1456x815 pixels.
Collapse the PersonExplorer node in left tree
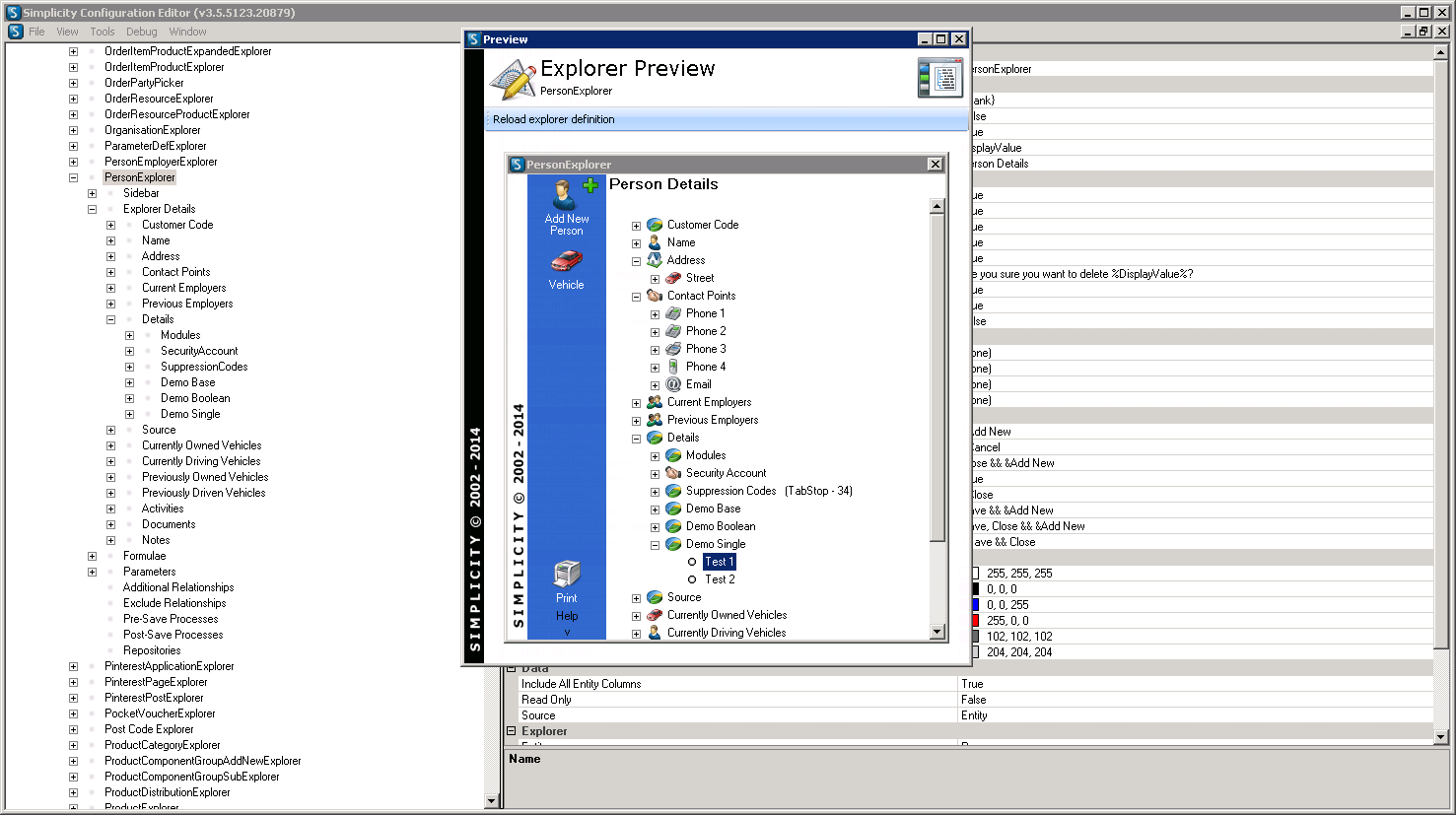coord(73,177)
